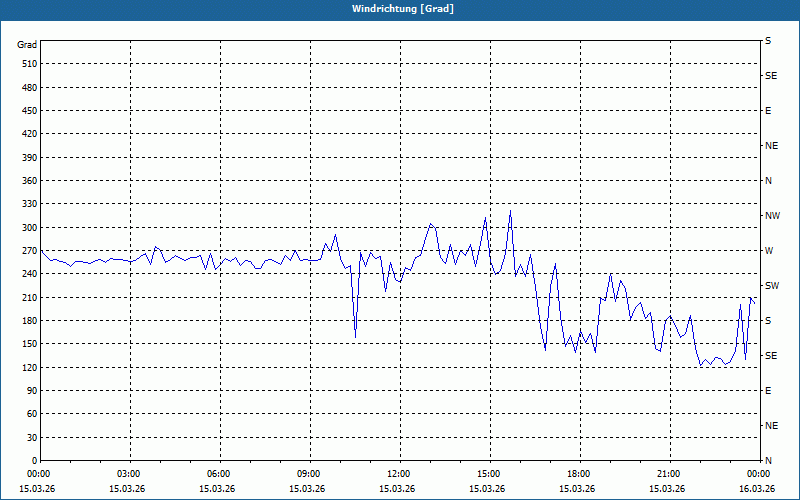Select the 90 y-axis value

click(x=31, y=390)
